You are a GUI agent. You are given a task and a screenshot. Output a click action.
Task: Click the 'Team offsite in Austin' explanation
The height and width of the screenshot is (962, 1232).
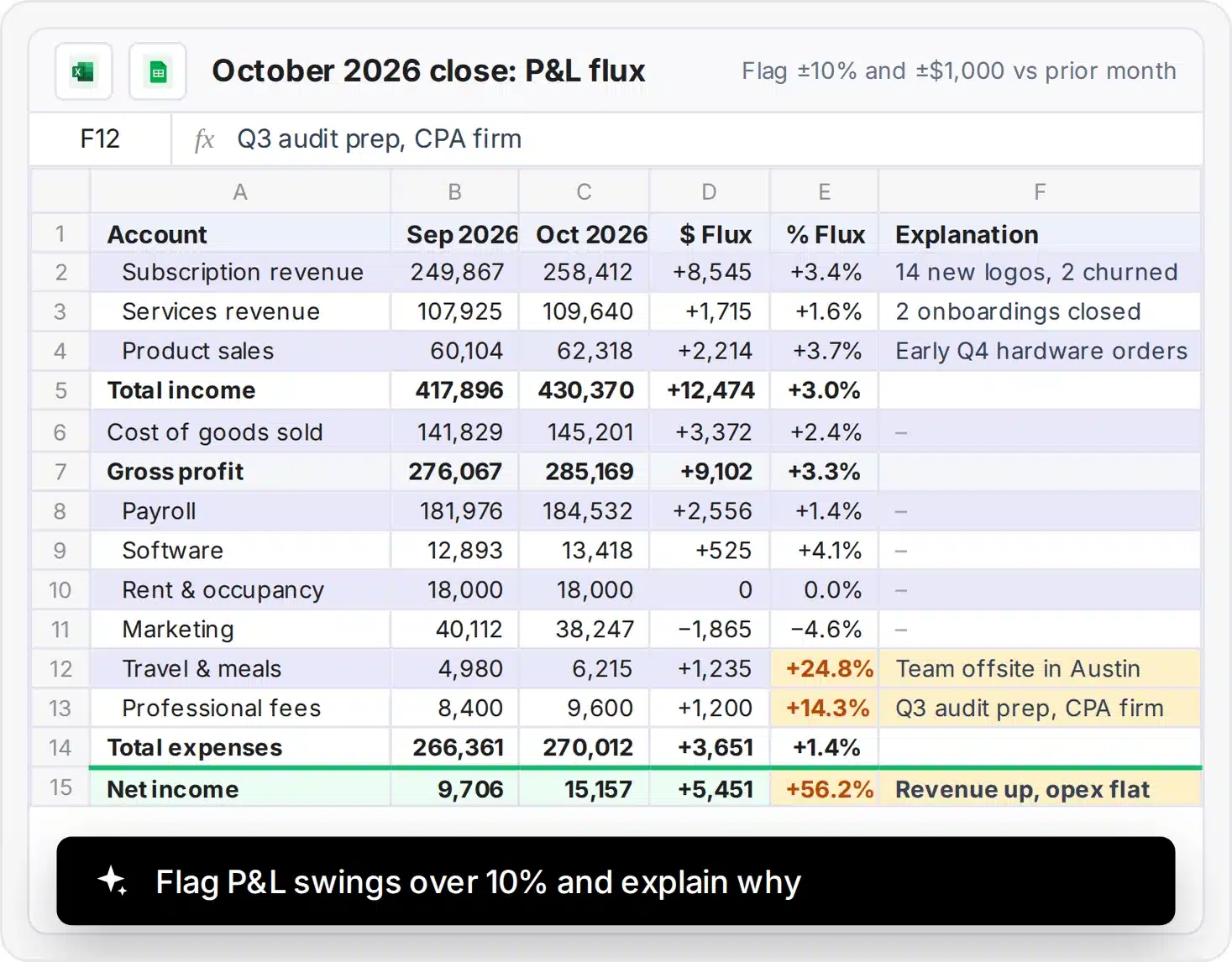(x=1041, y=669)
